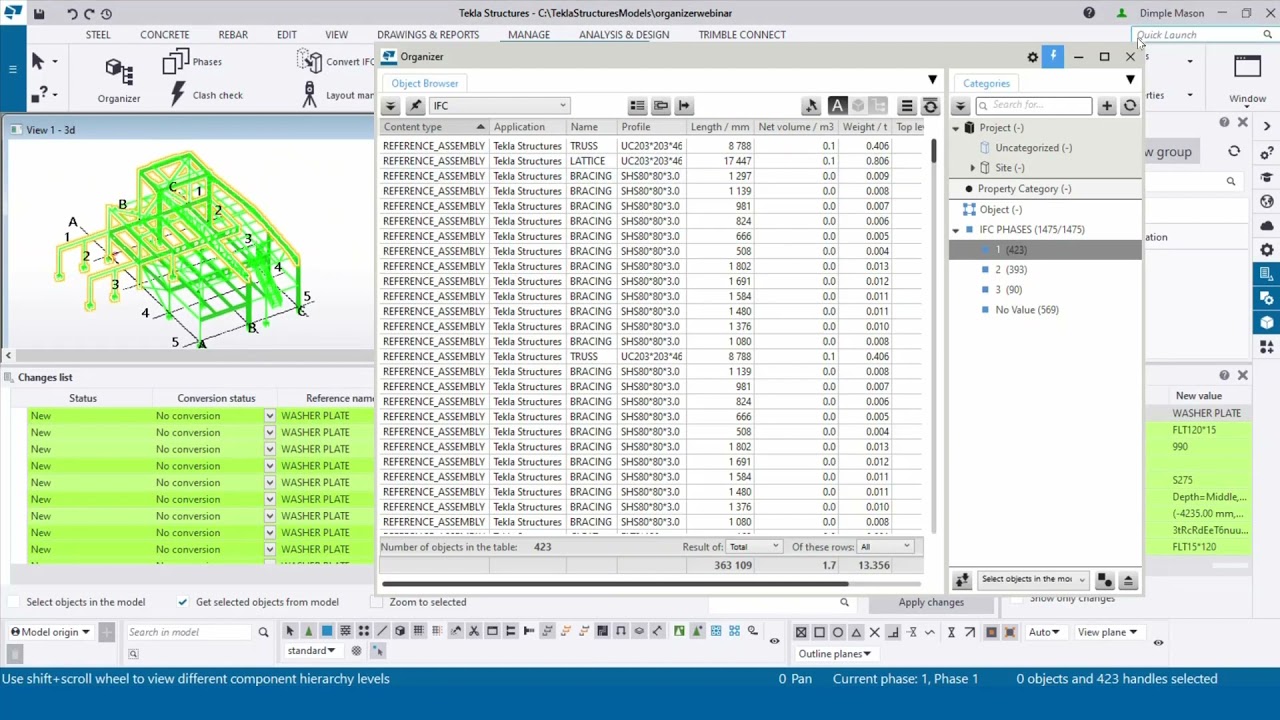Add a new category with the plus icon
Image resolution: width=1280 pixels, height=720 pixels.
[1106, 106]
